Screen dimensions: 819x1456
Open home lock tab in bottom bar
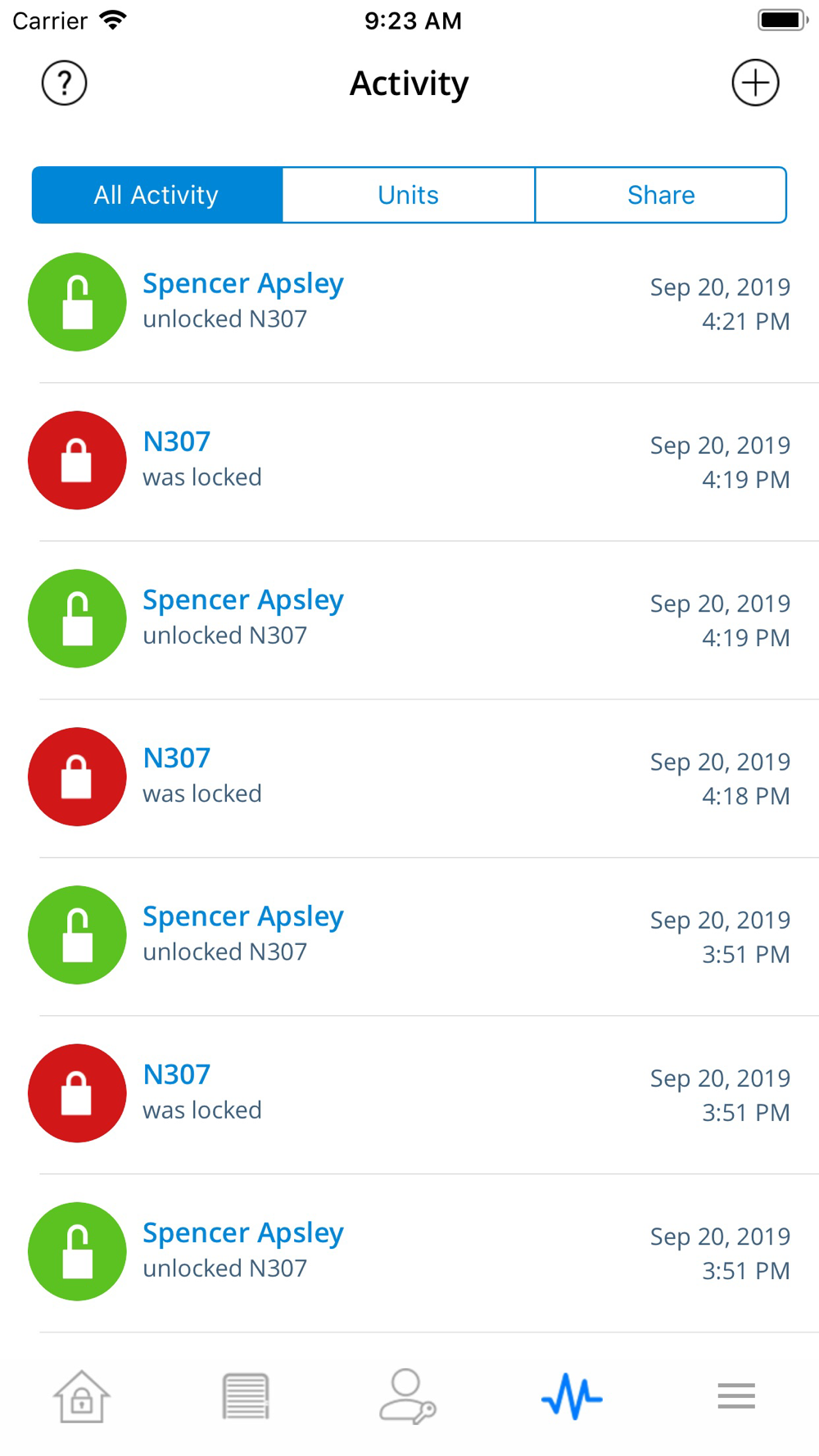point(82,1396)
